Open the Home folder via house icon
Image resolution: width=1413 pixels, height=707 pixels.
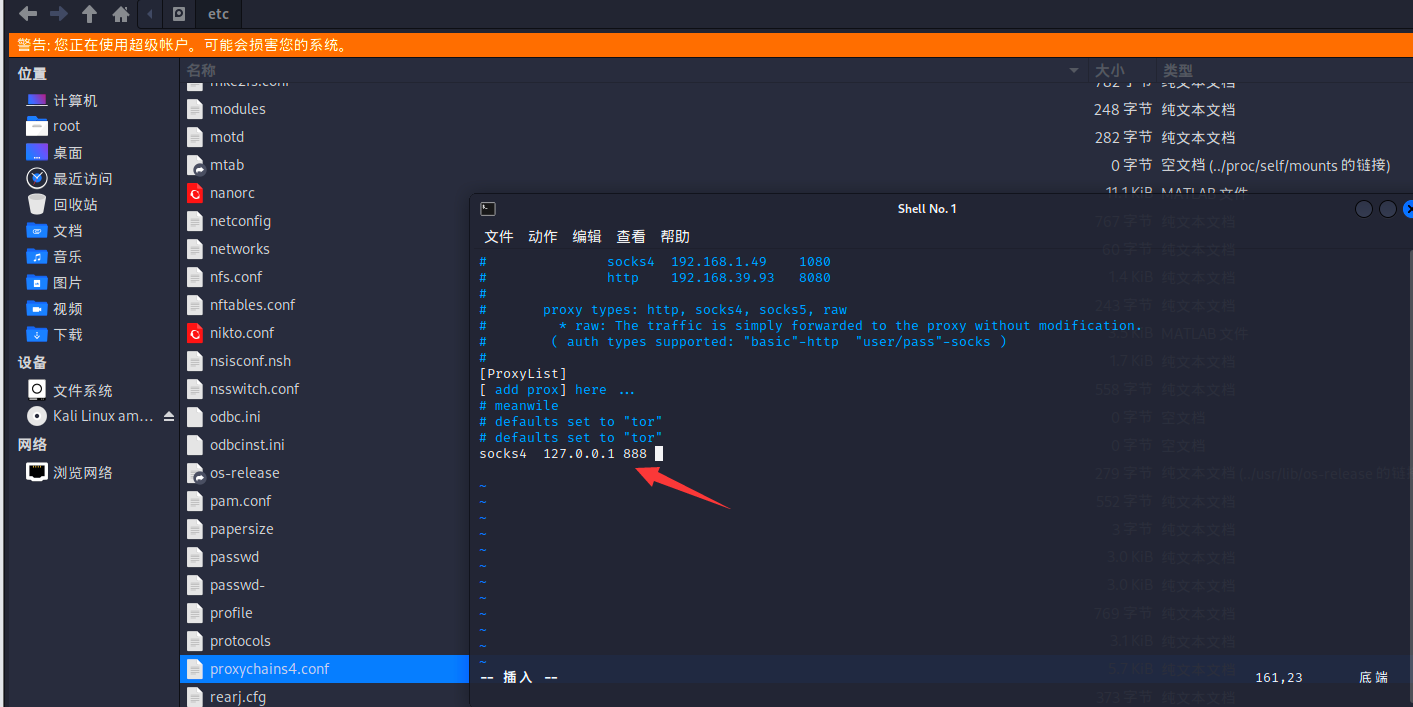pyautogui.click(x=121, y=14)
